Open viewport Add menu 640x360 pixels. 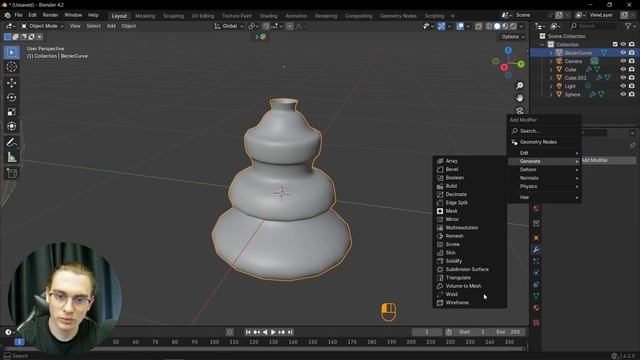(111, 26)
